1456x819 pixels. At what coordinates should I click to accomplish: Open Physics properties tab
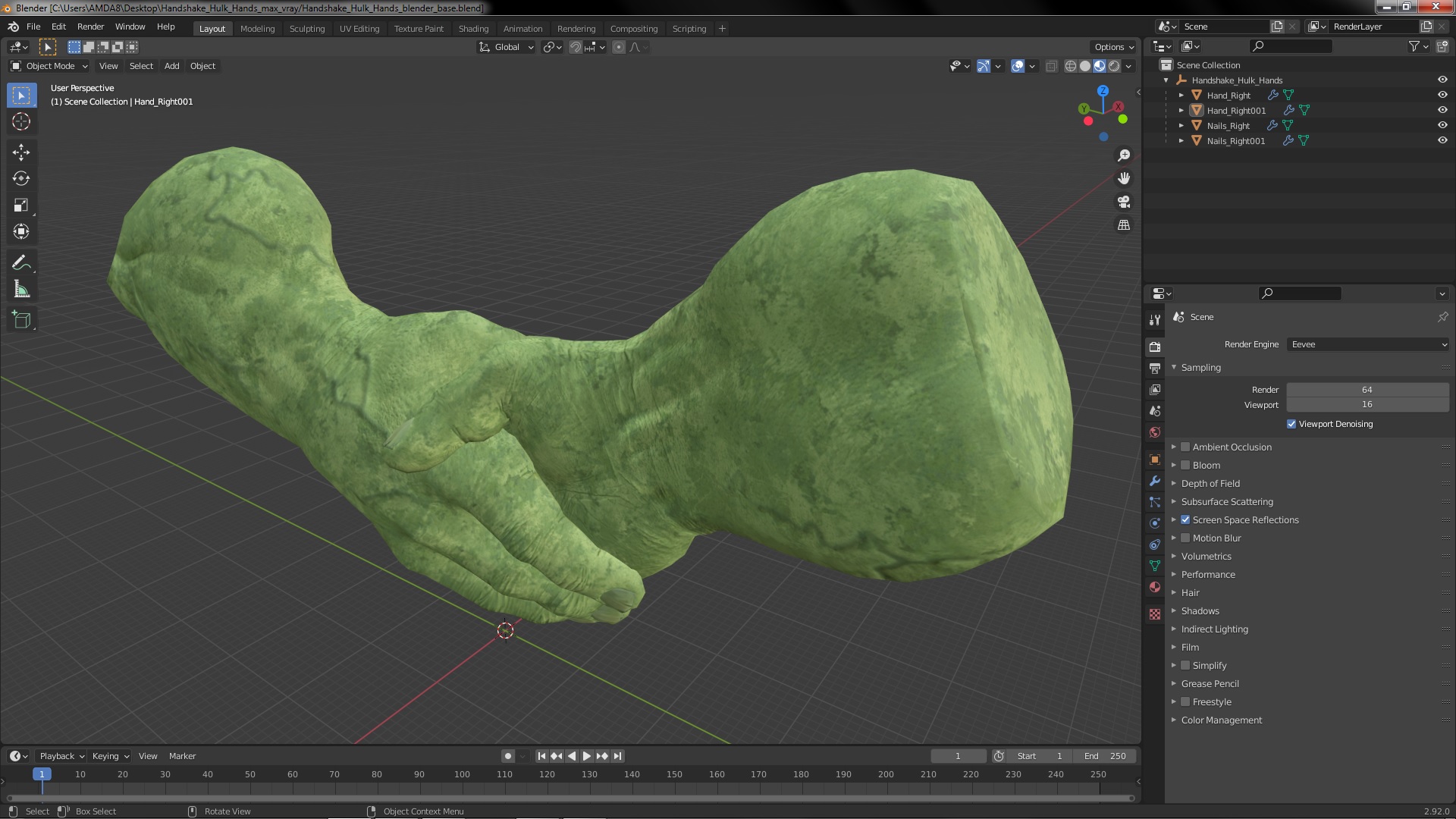coord(1155,523)
